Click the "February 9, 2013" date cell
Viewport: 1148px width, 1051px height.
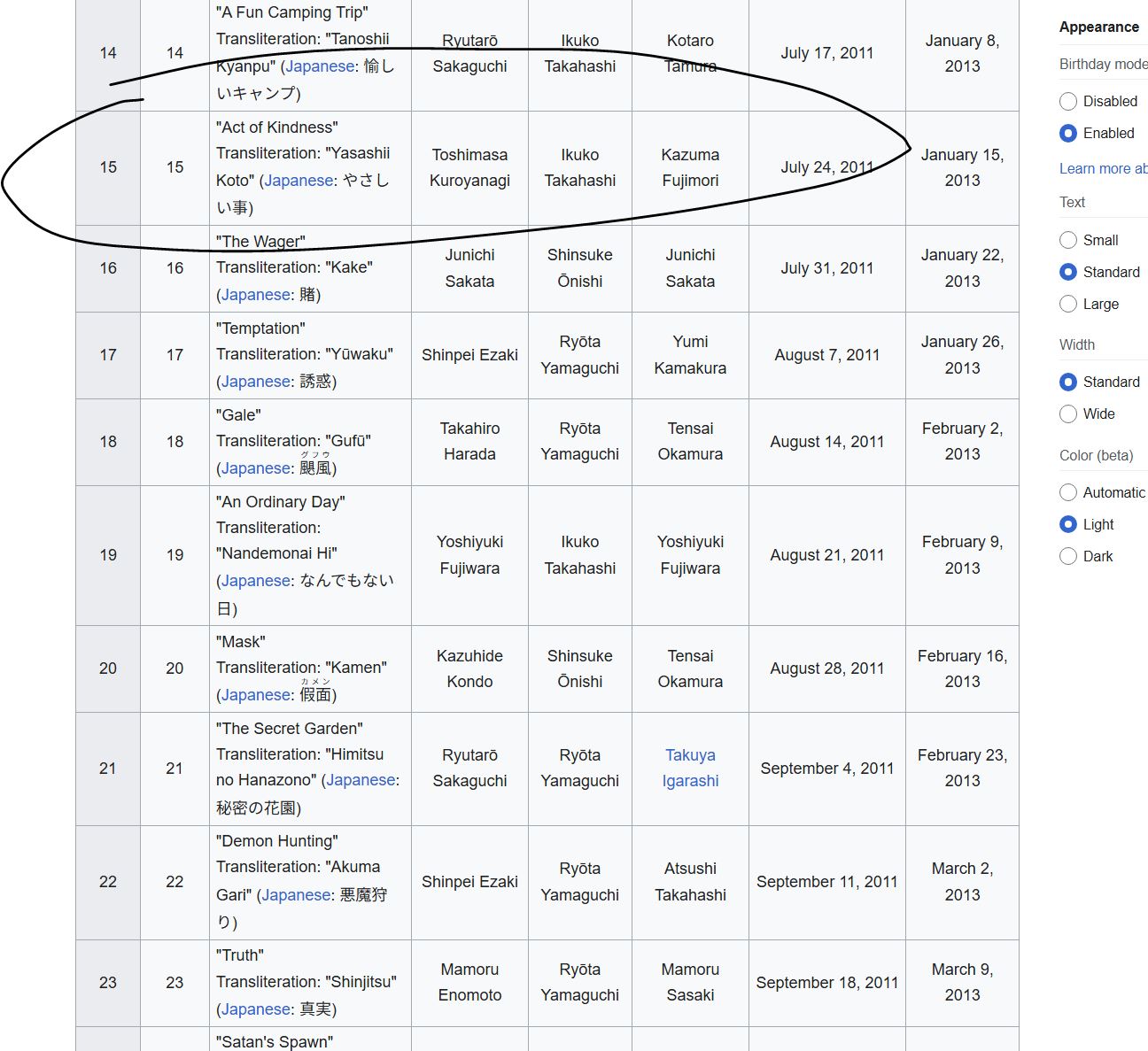point(962,555)
